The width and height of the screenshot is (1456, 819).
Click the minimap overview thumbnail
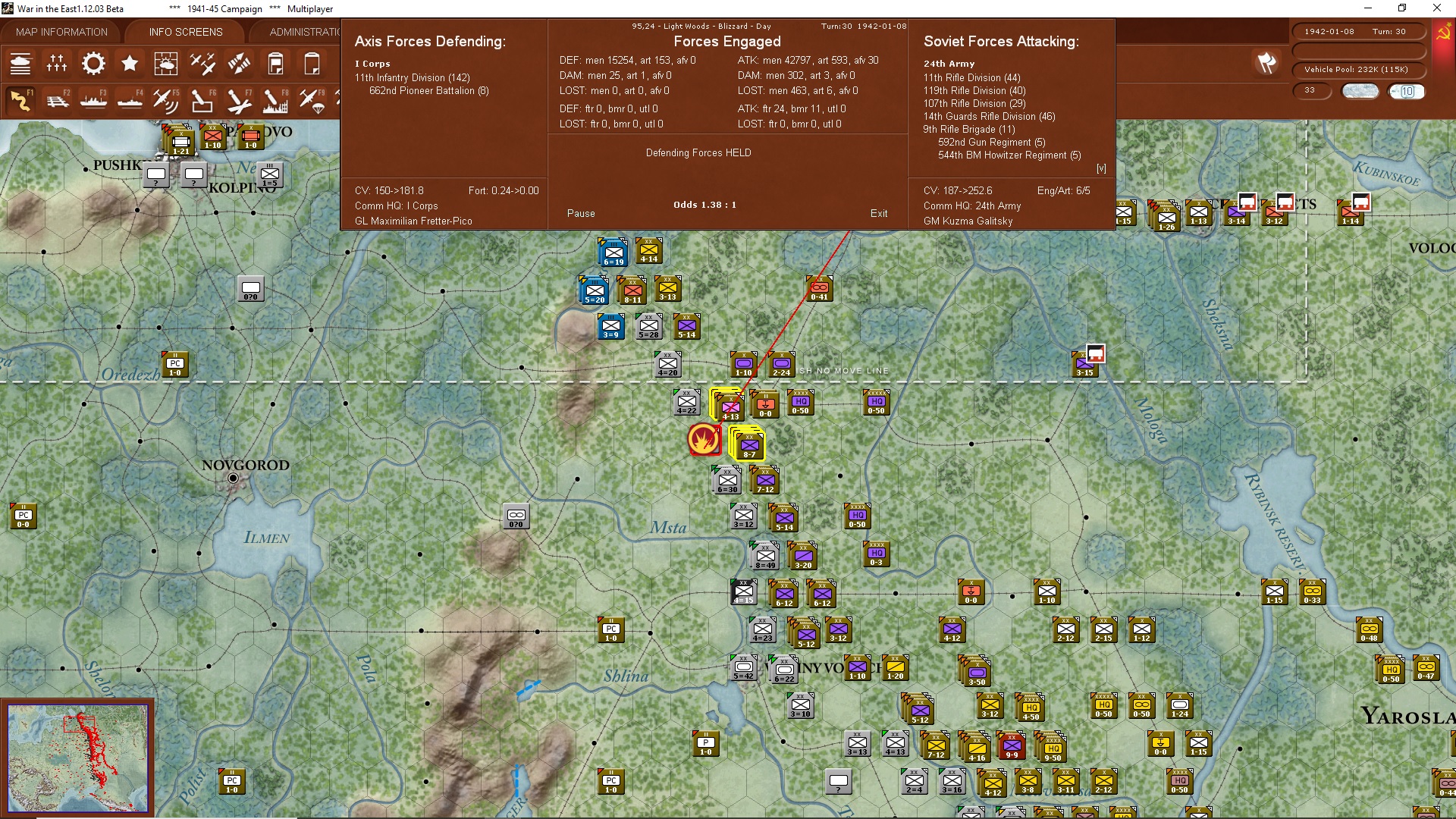77,758
